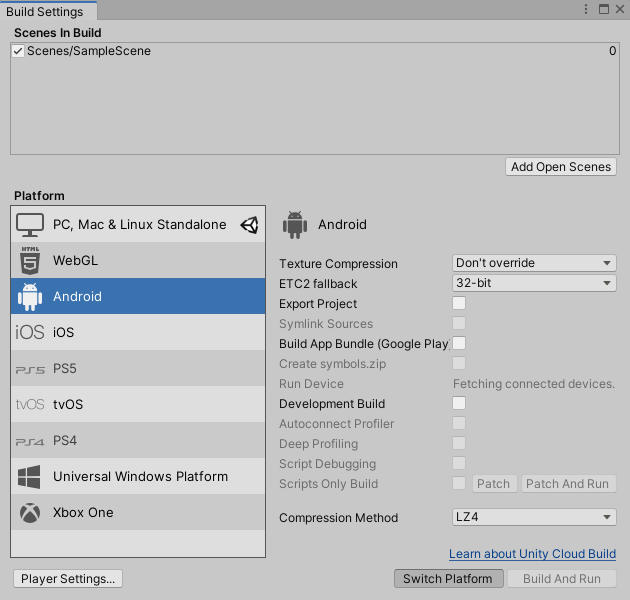Click the scene index 0 value
This screenshot has width=630, height=600.
(x=612, y=51)
